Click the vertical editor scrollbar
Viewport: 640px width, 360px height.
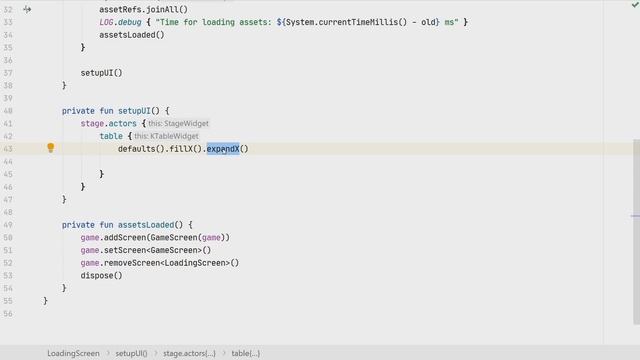pos(636,231)
